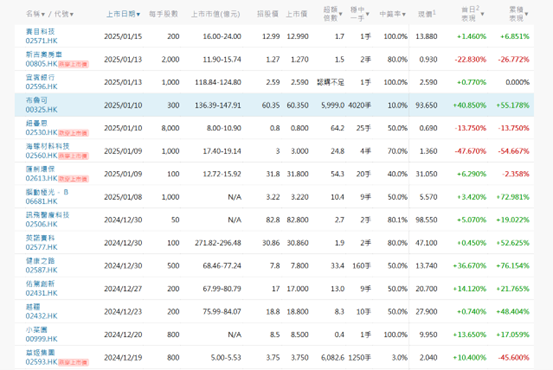Select cumulative performance +76.154%
Viewport: 553px width, 370px height.
pos(513,266)
